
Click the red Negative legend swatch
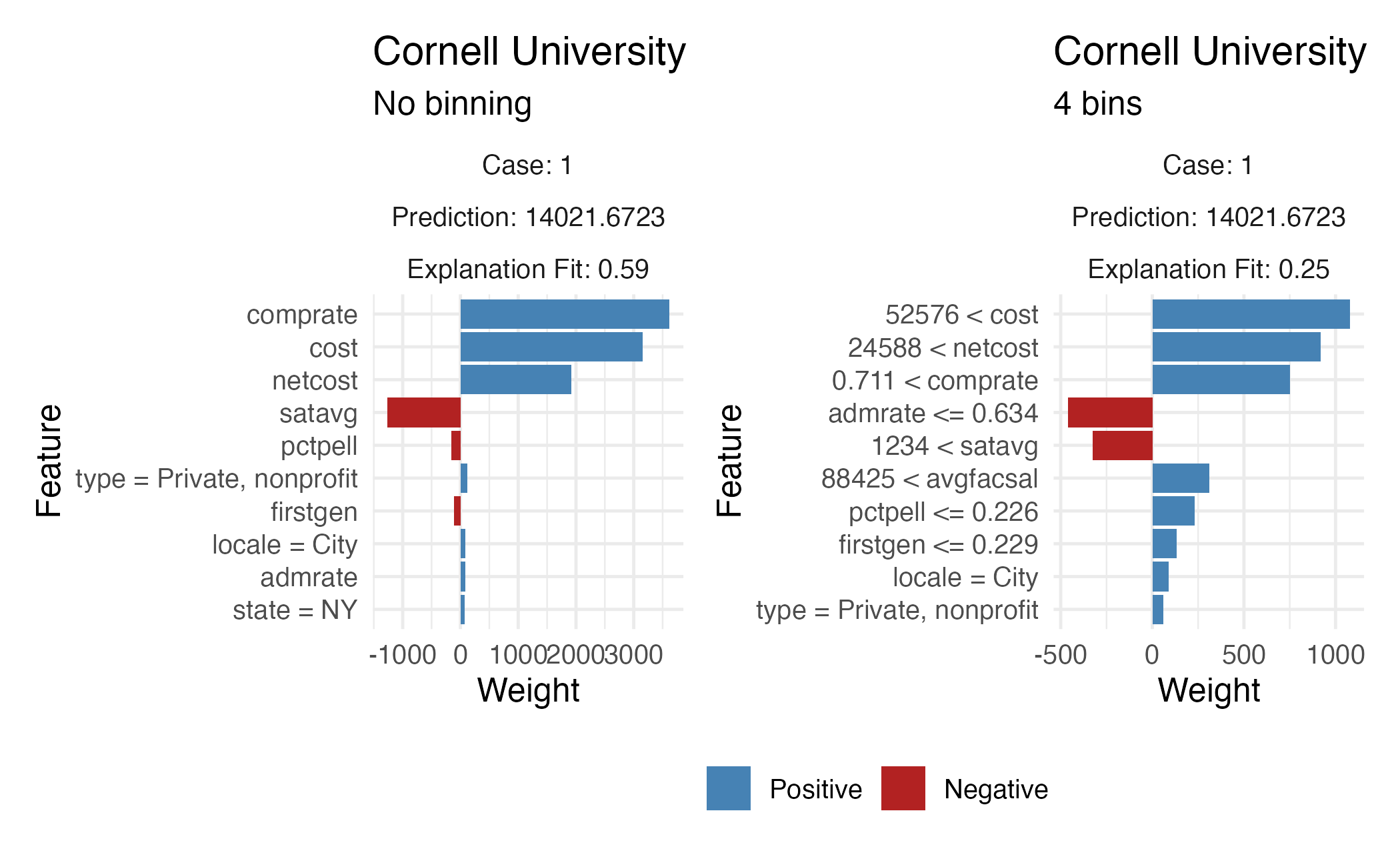tap(903, 788)
